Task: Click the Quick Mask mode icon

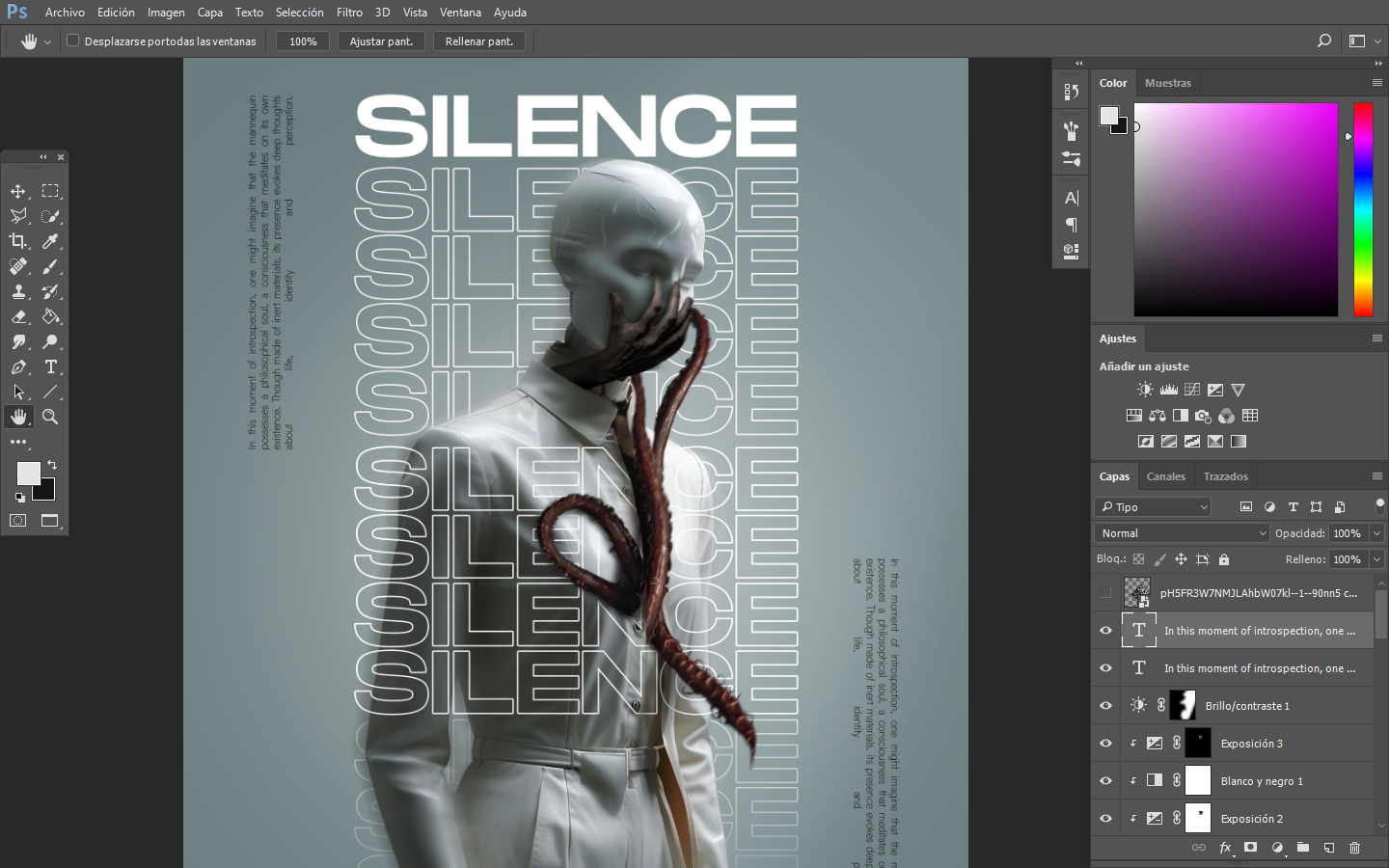Action: [x=18, y=521]
